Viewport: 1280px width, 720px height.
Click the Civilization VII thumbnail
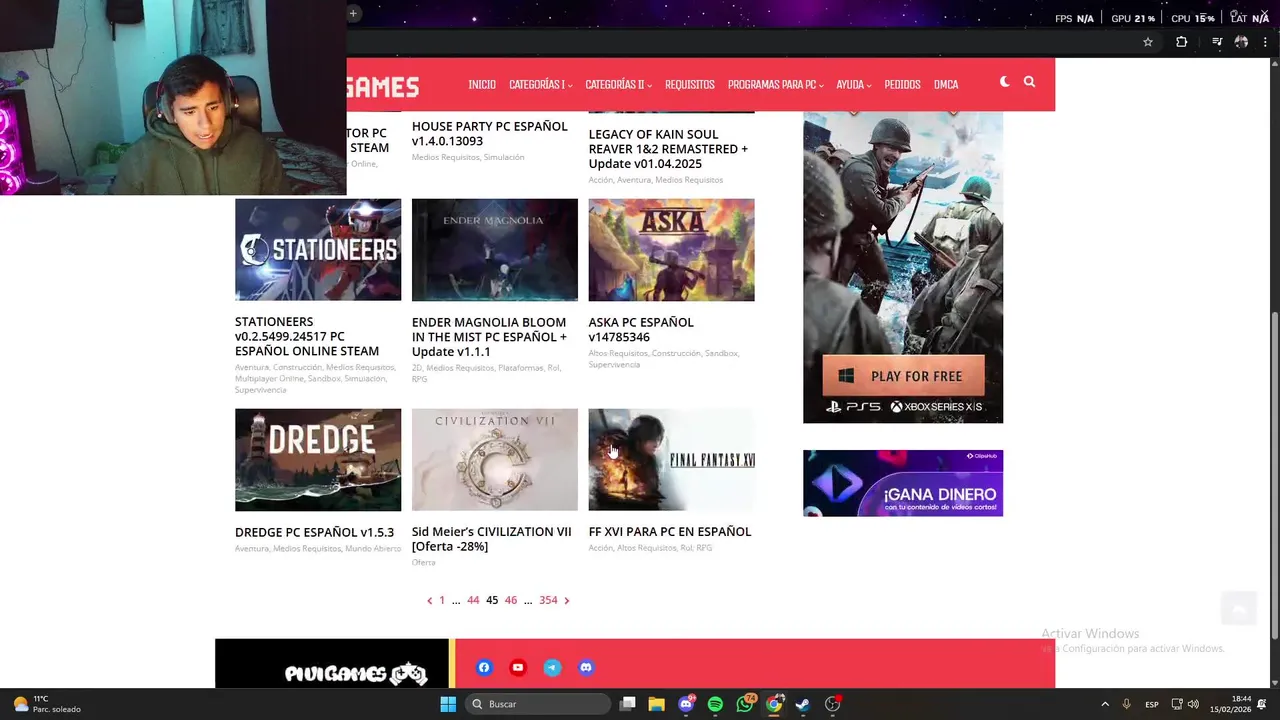[x=495, y=459]
